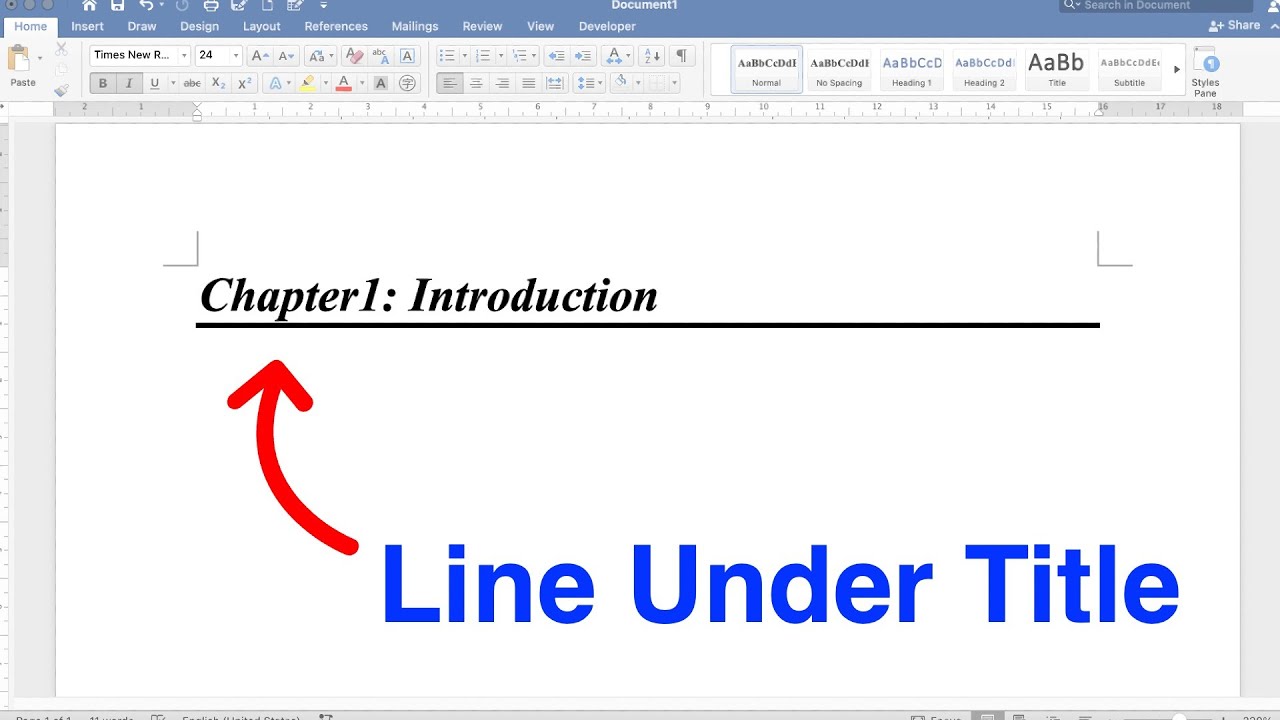The image size is (1280, 720).
Task: Apply the No Spacing style
Action: pyautogui.click(x=839, y=70)
